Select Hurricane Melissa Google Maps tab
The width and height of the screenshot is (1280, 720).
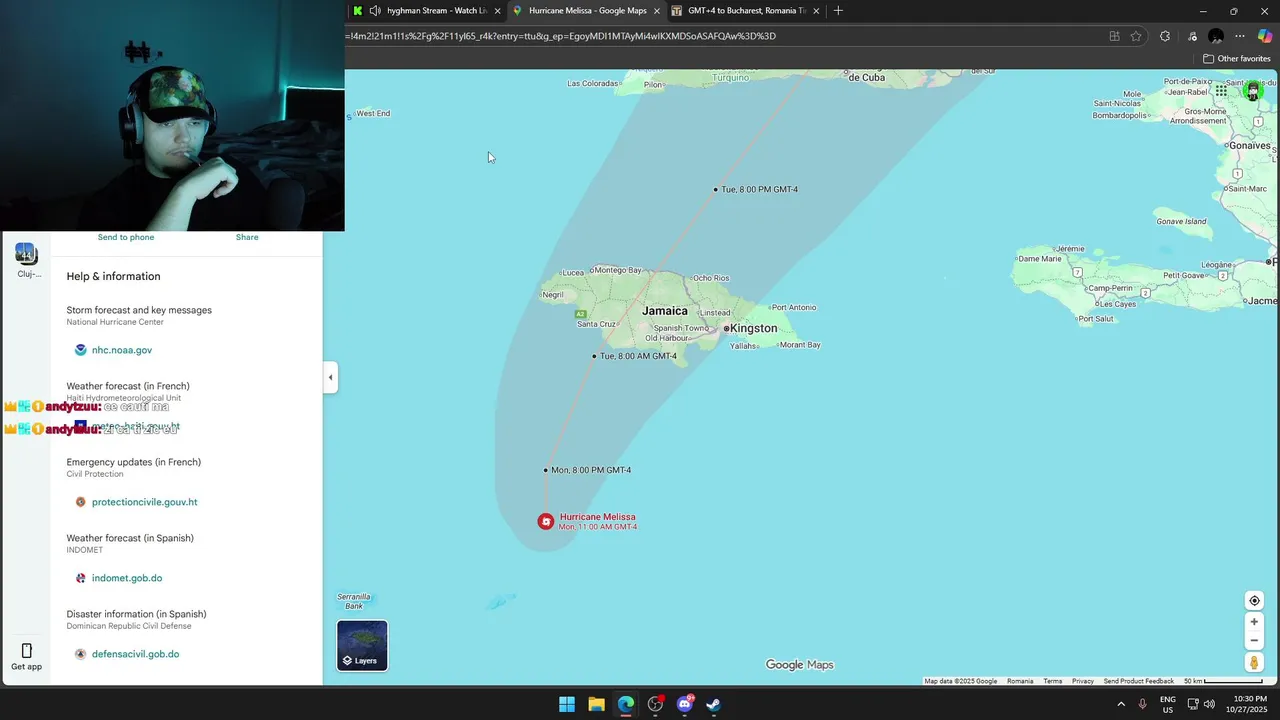pyautogui.click(x=588, y=10)
